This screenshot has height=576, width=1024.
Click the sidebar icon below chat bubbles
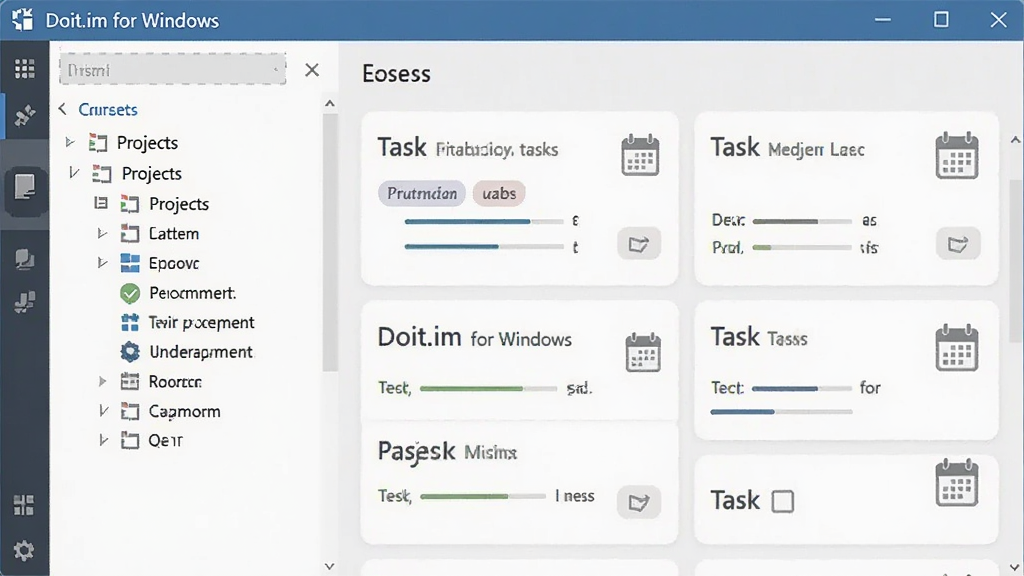click(x=25, y=302)
